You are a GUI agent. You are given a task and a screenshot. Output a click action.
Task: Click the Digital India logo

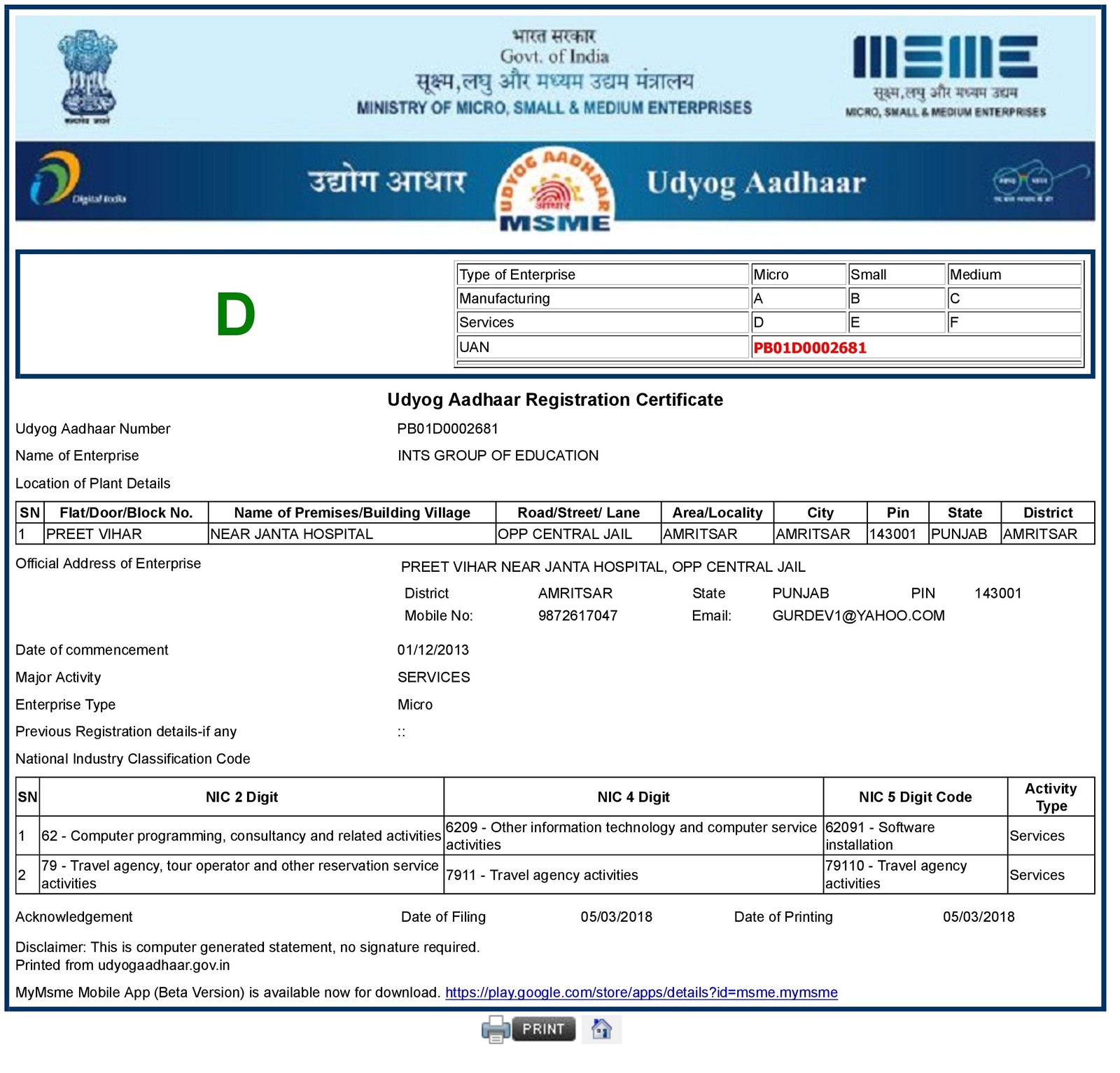click(76, 181)
